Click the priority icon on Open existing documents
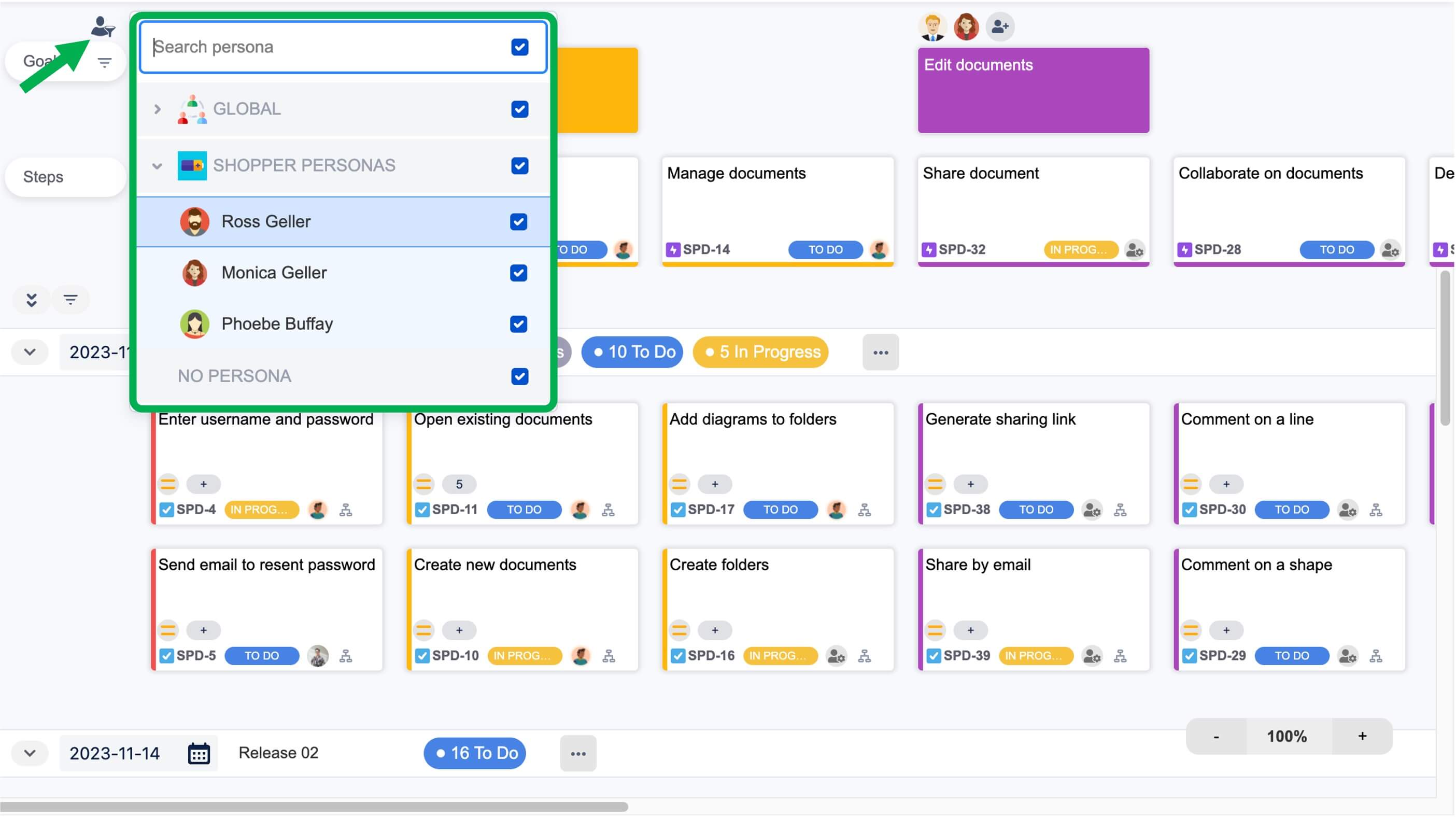The width and height of the screenshot is (1456, 817). coord(424,485)
